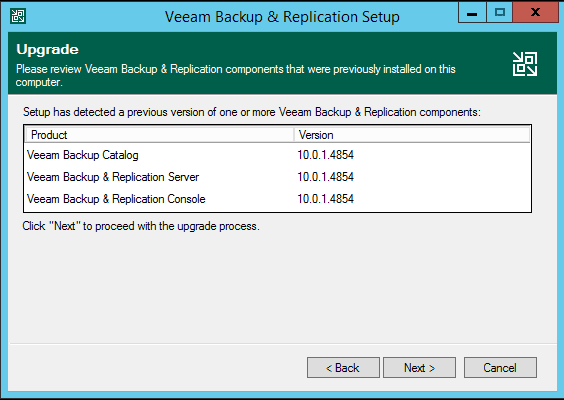
Task: Maximize the setup window
Action: (500, 13)
